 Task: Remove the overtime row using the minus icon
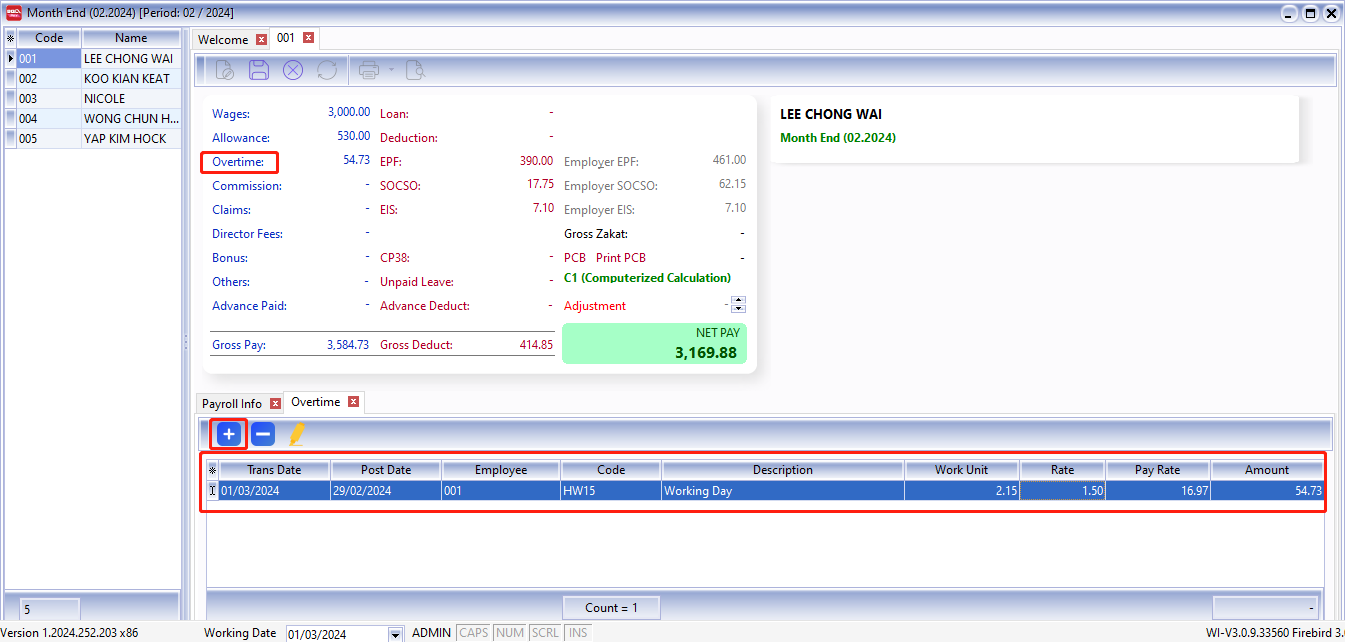pyautogui.click(x=262, y=433)
